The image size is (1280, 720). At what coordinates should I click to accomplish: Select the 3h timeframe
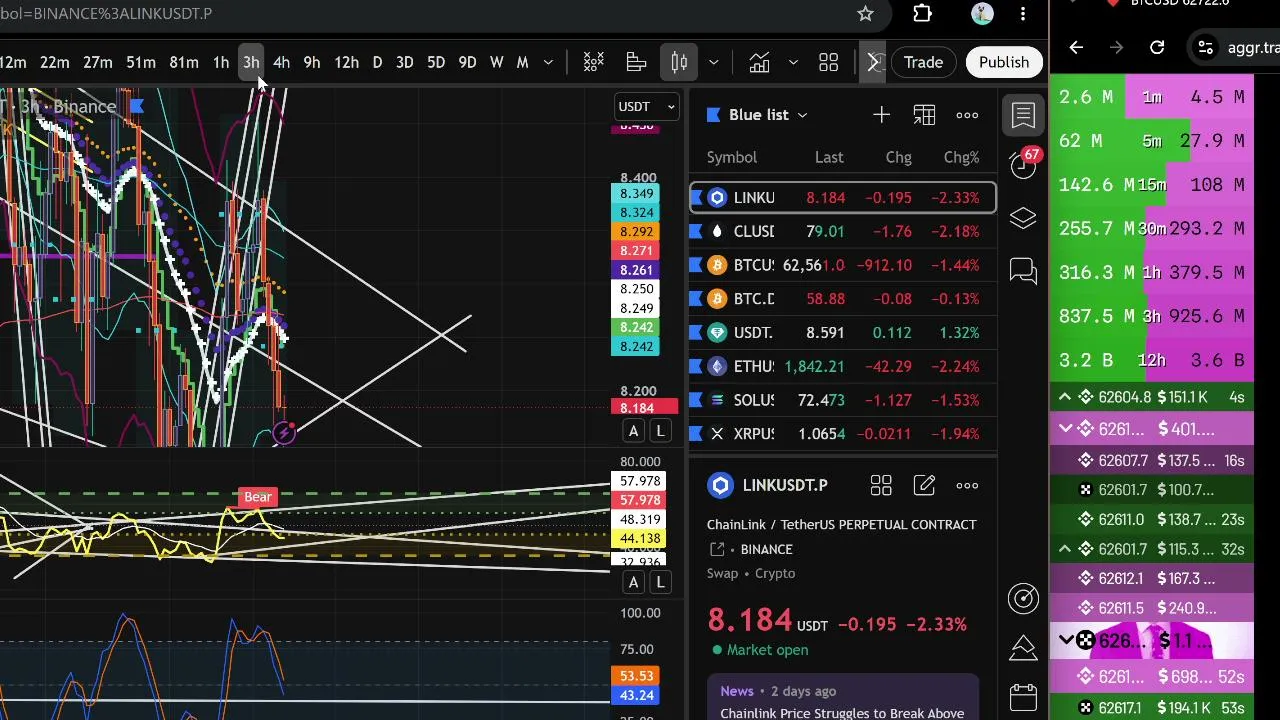tap(251, 63)
